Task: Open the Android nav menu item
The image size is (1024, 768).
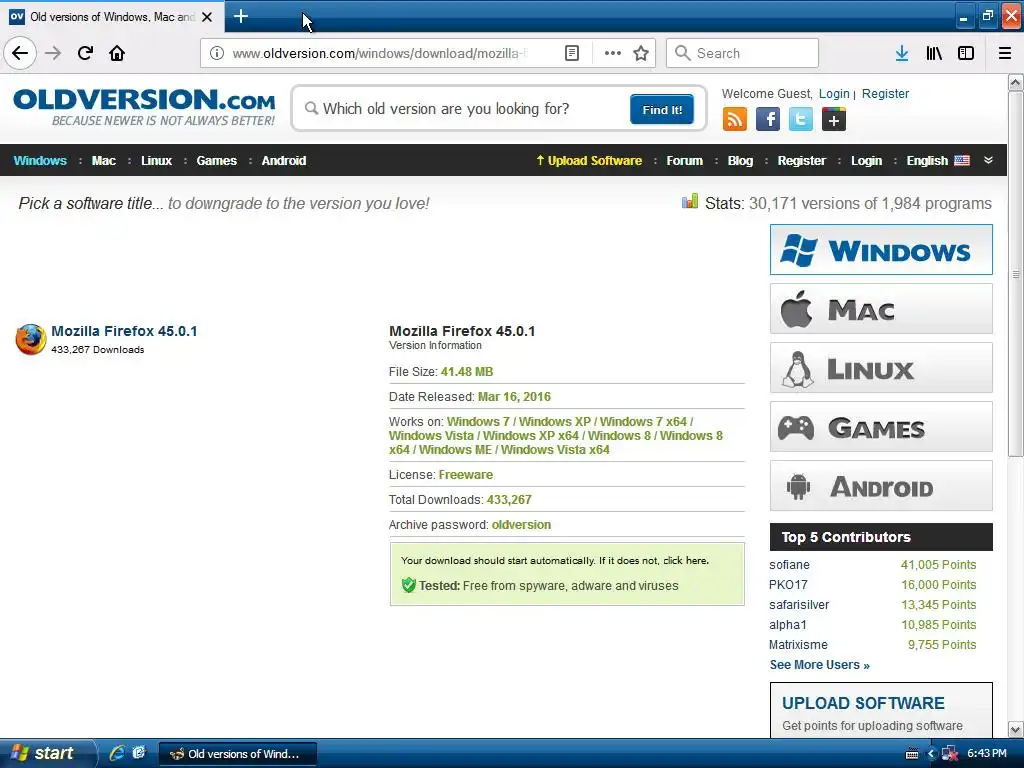Action: coord(283,161)
